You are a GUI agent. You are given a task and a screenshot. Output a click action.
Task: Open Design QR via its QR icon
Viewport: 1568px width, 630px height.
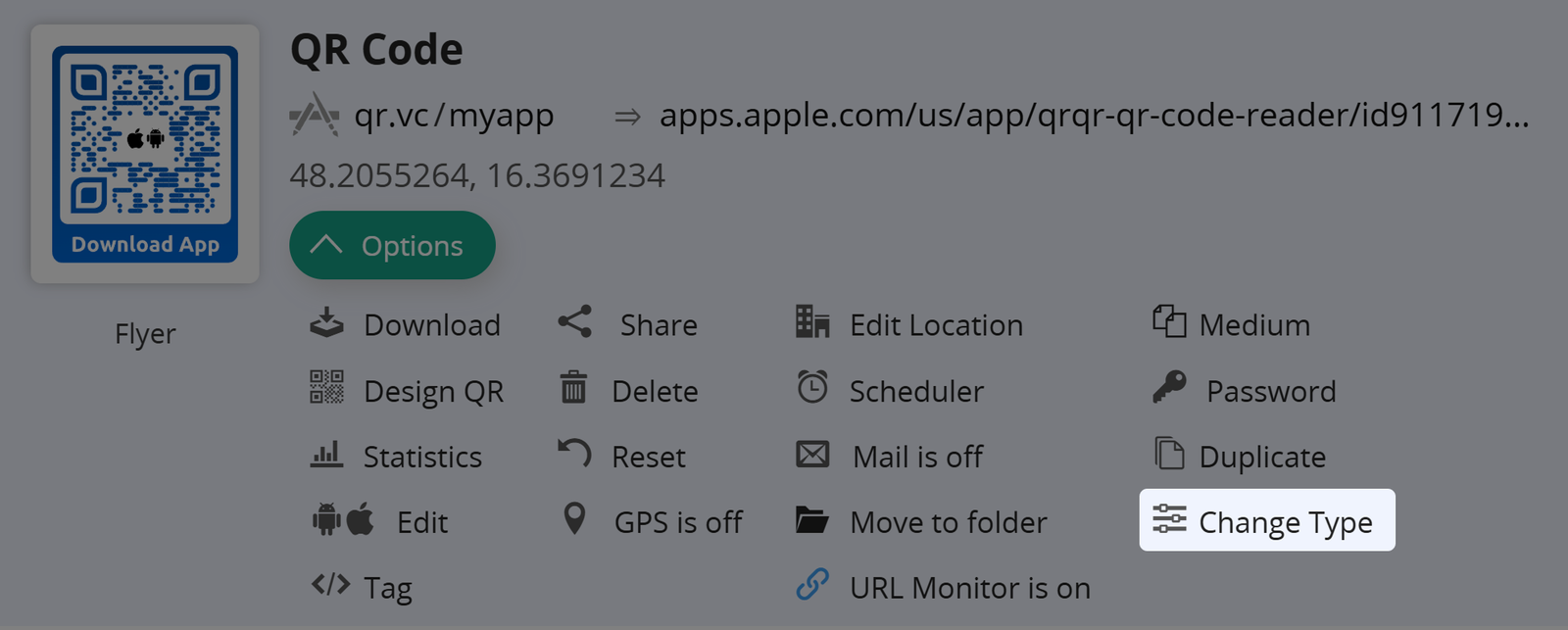pyautogui.click(x=326, y=388)
